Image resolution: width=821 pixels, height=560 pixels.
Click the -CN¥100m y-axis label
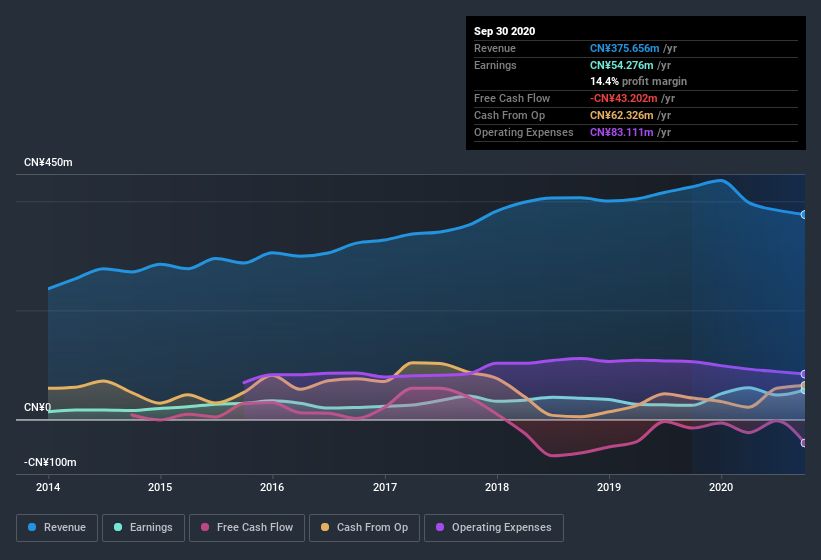(x=50, y=462)
